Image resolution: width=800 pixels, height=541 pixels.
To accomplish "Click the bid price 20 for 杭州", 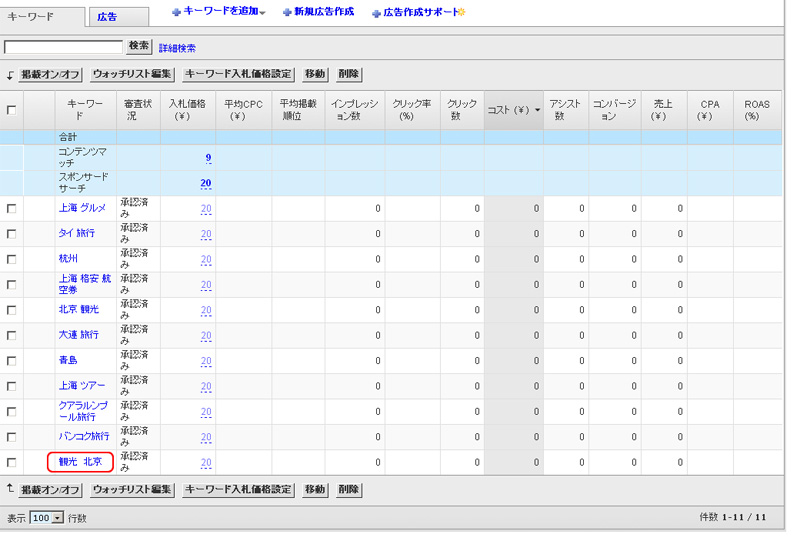I will 206,259.
